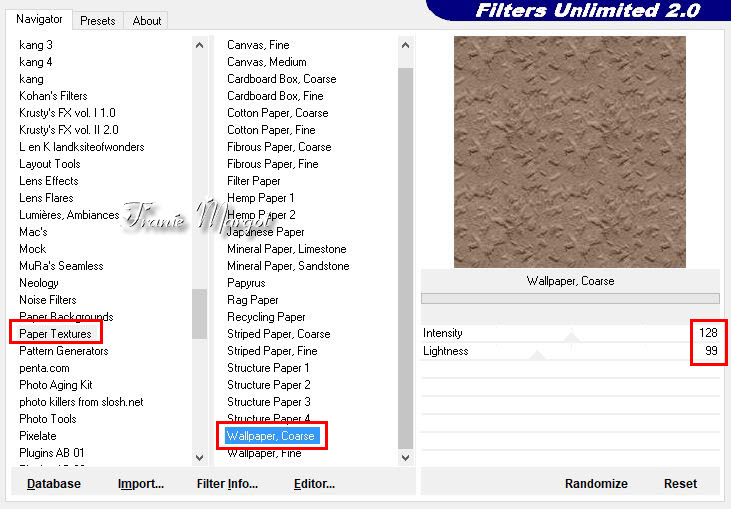
Task: Switch to the Presets tab
Action: (97, 20)
